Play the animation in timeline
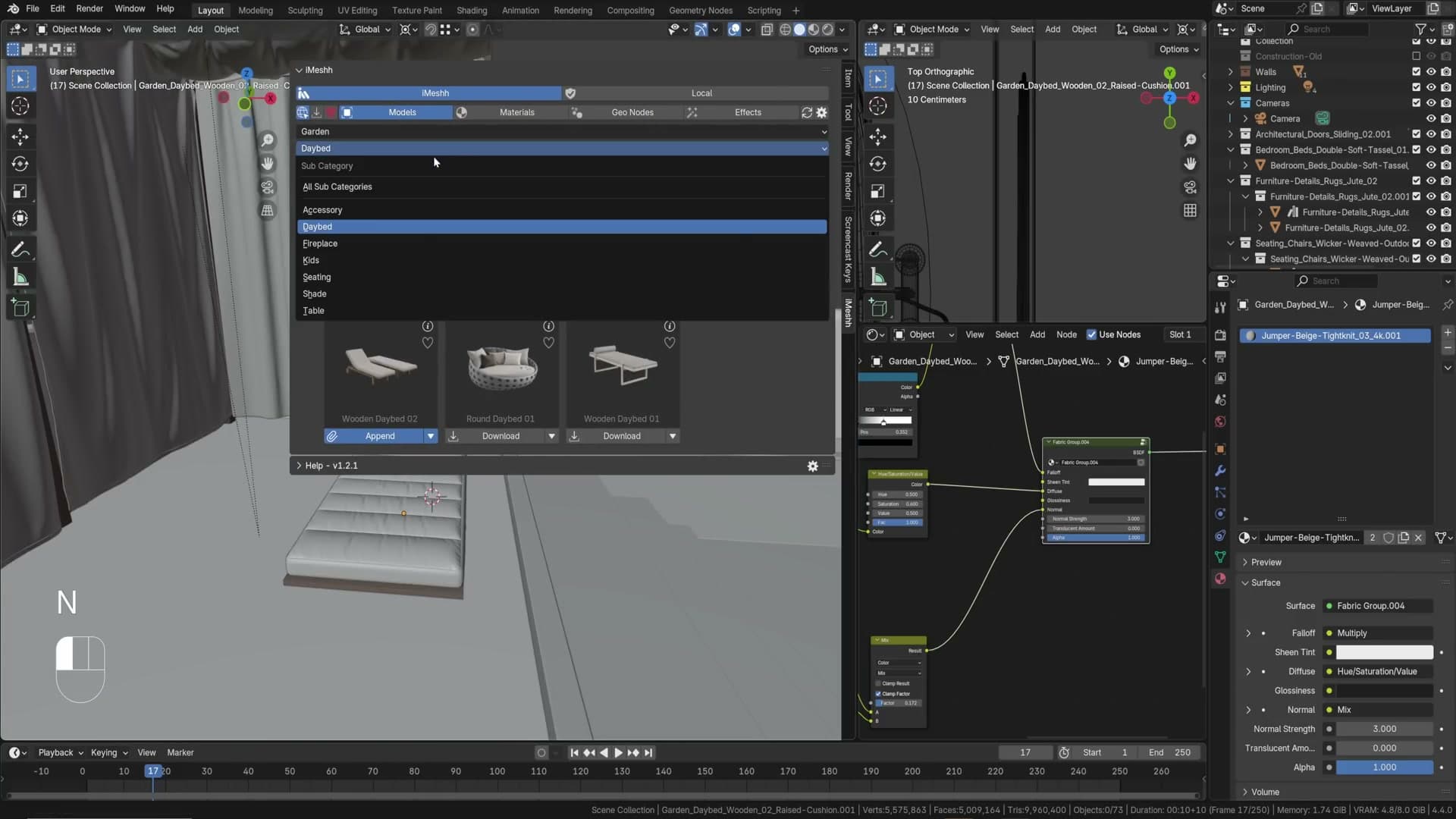This screenshot has width=1456, height=819. point(618,753)
